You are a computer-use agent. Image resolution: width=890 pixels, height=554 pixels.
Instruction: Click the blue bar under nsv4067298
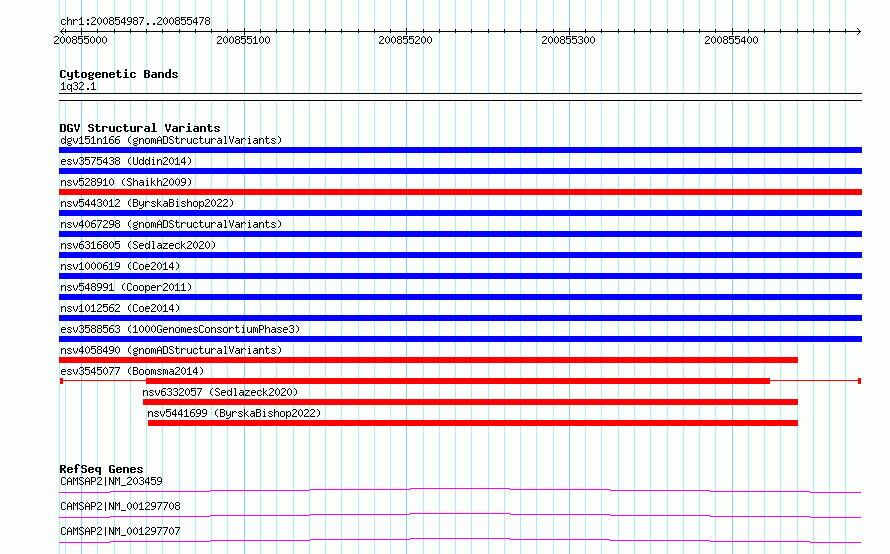[460, 234]
